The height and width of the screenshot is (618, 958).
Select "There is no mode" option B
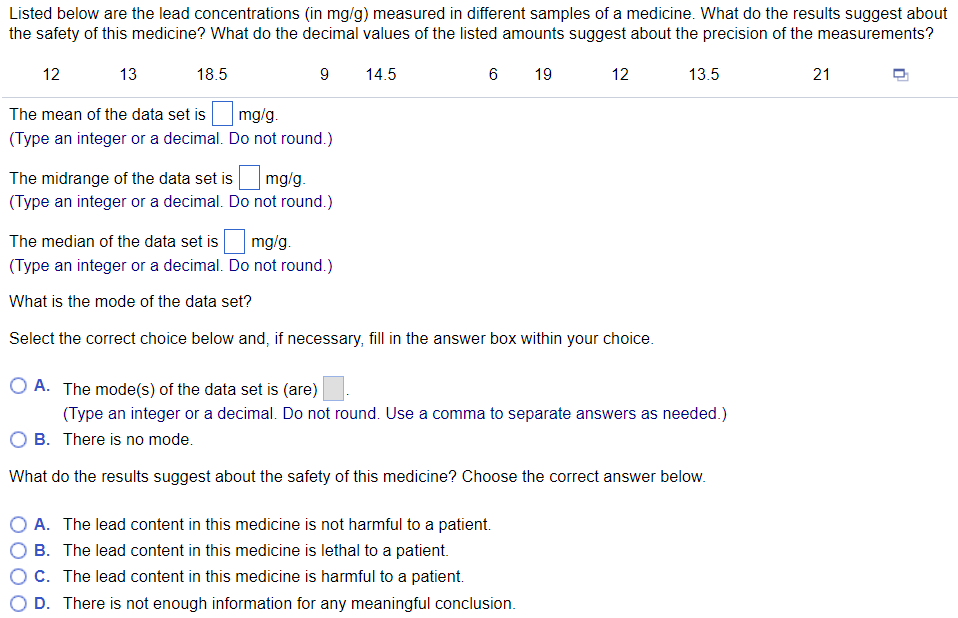pos(18,439)
